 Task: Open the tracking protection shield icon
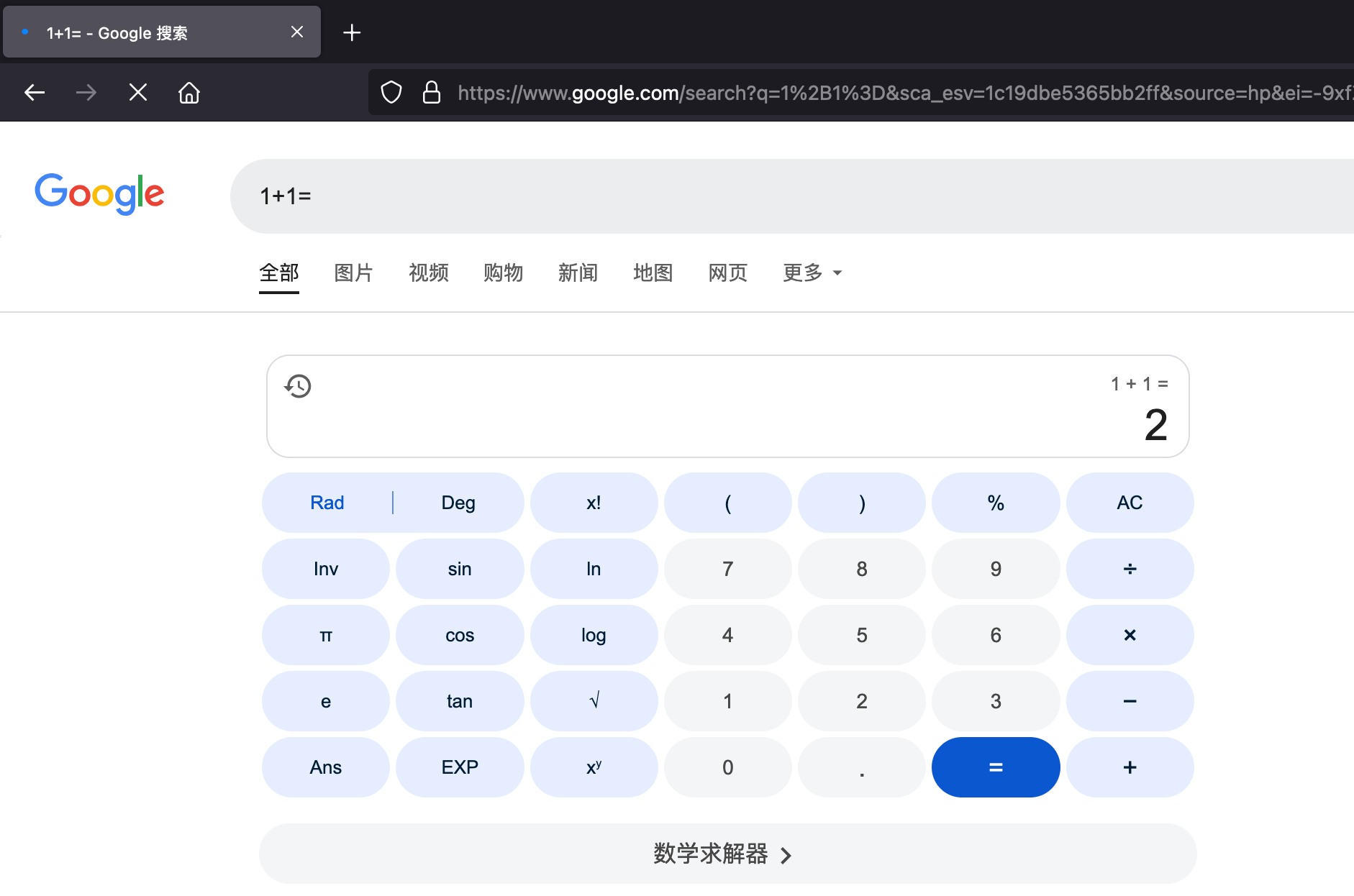(391, 93)
